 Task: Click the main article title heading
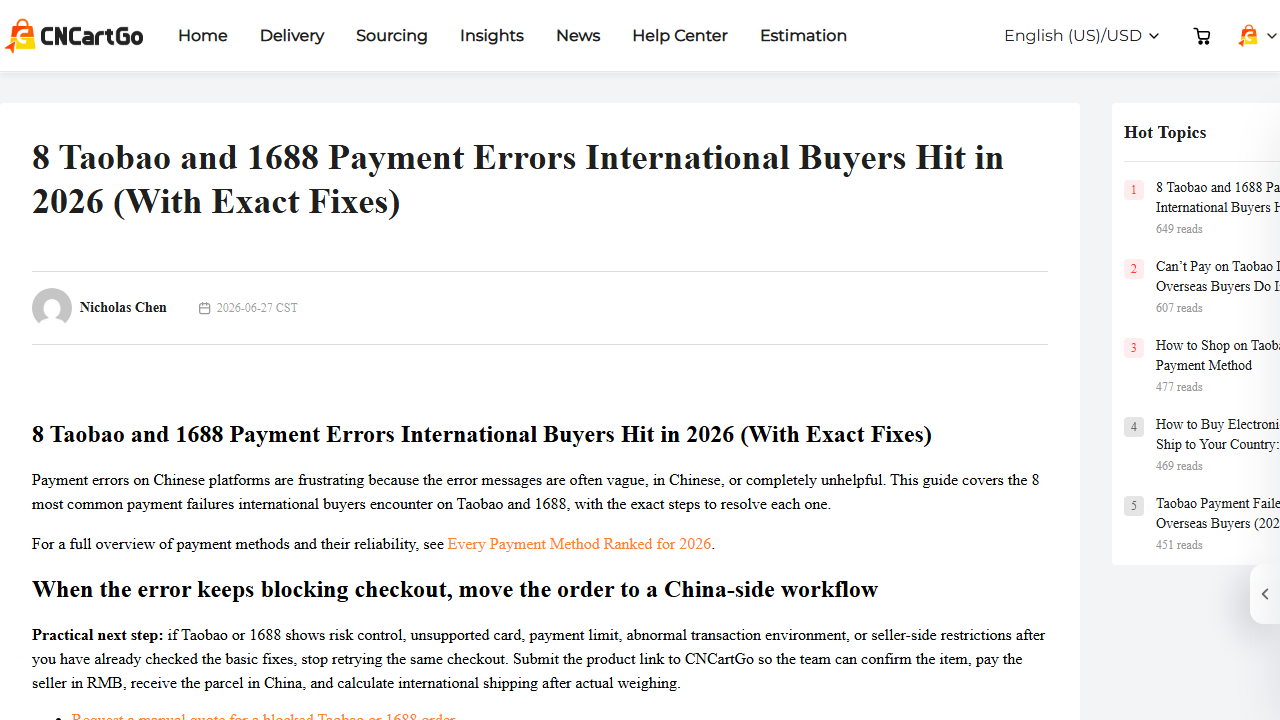[518, 179]
